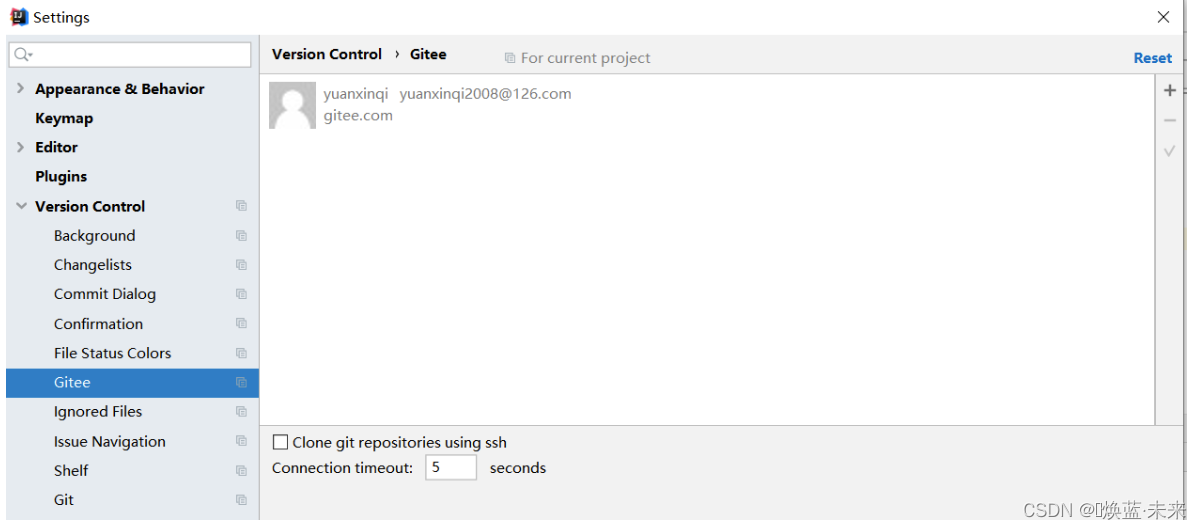This screenshot has width=1202, height=529.
Task: Click the project-level icon beside Commit Dialog
Action: click(241, 294)
